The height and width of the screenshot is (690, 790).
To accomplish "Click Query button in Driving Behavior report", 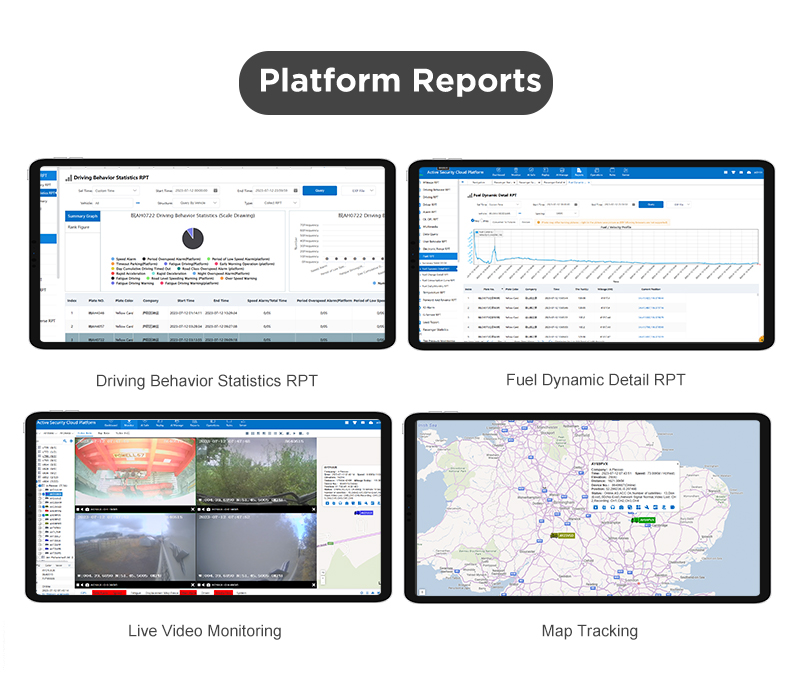I will [x=319, y=189].
